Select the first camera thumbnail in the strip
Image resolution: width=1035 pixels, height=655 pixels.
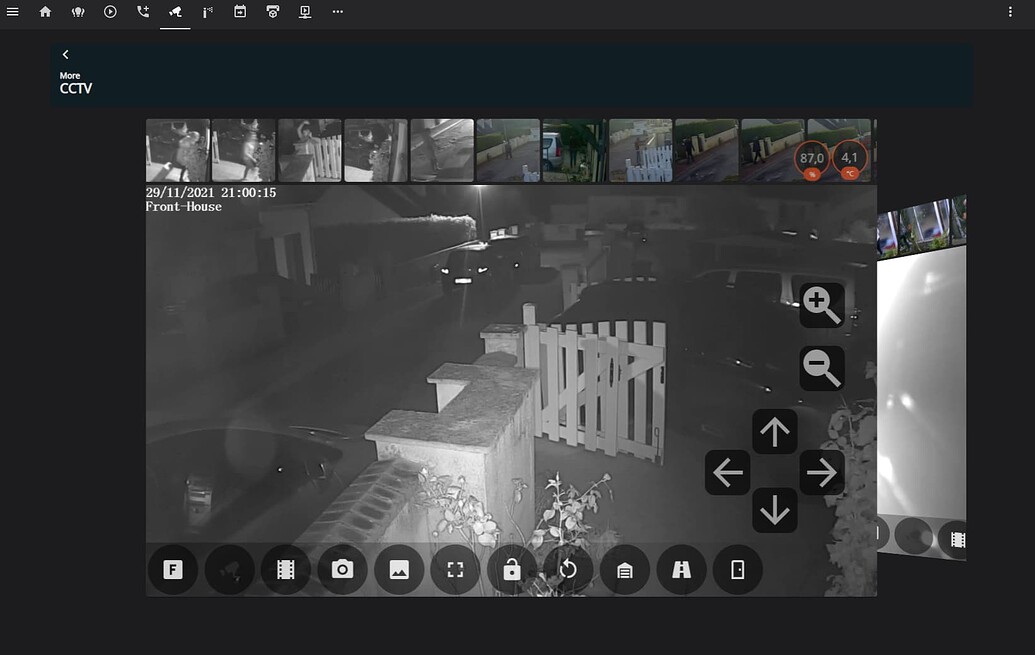(177, 150)
